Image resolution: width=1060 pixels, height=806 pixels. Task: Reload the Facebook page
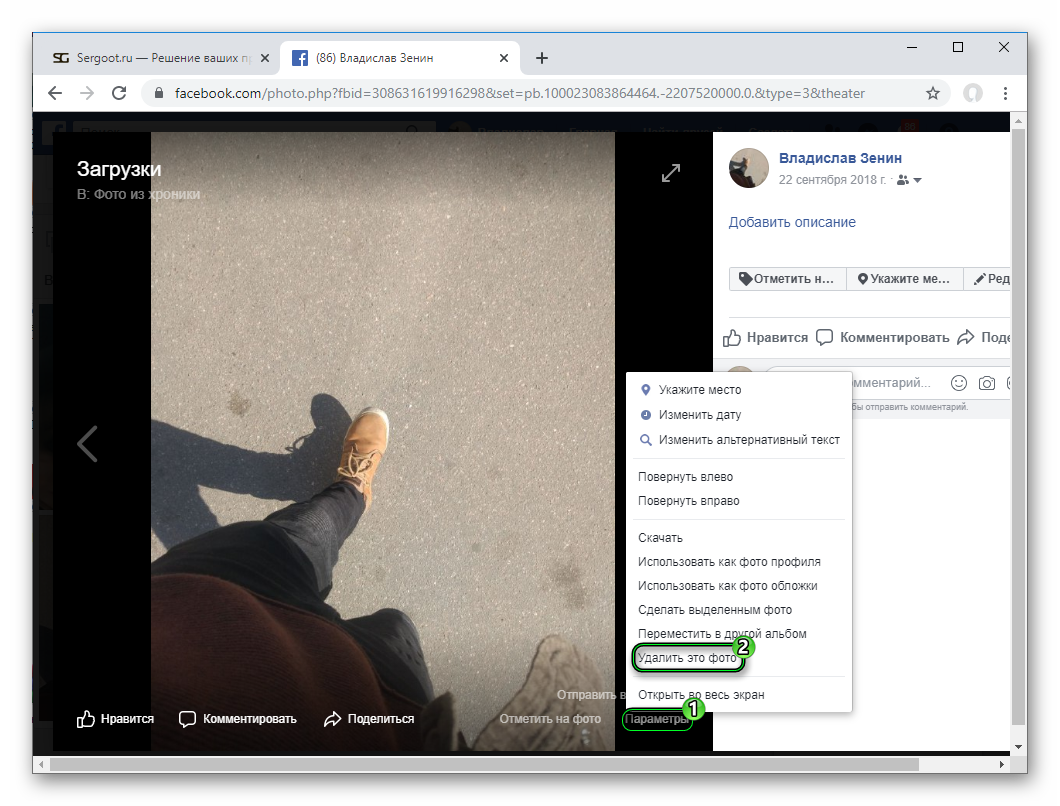pos(119,93)
